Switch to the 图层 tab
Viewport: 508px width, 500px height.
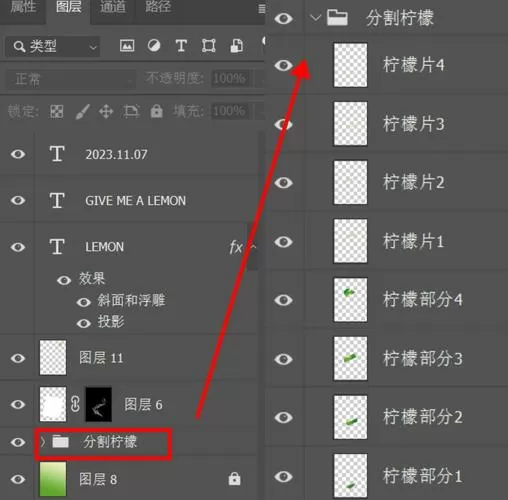click(68, 7)
